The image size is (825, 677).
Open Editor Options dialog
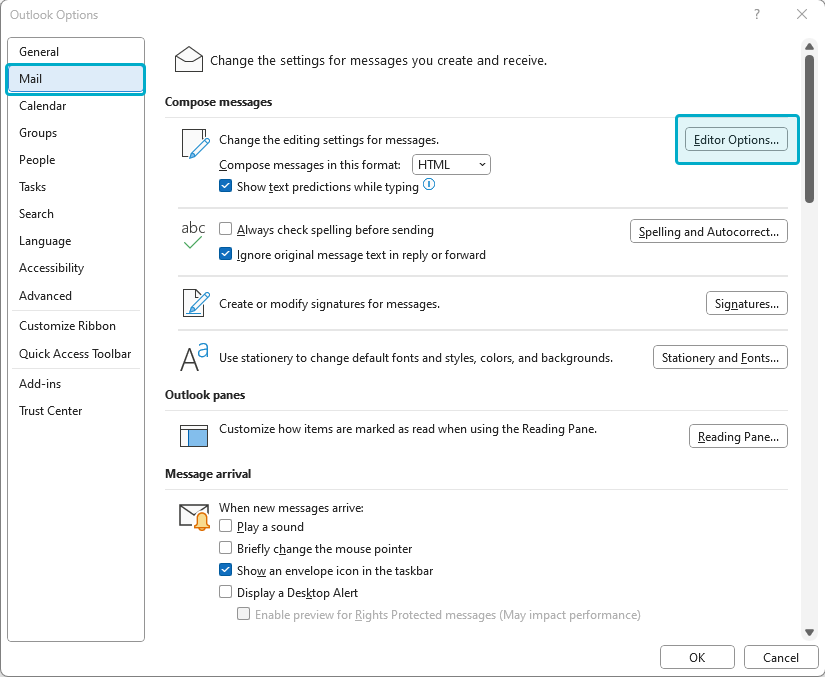736,139
